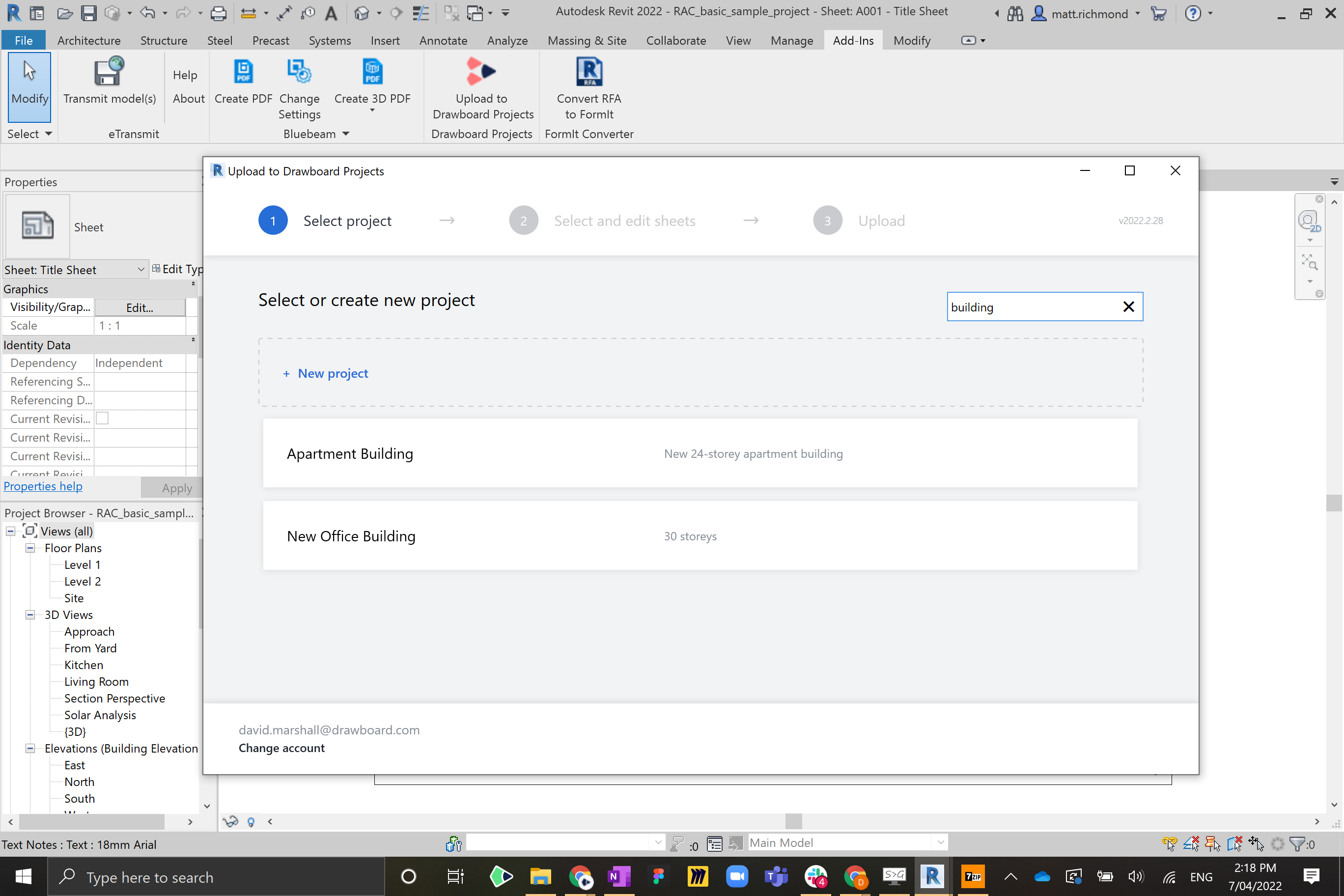Toggle the Current Revision checkbox
Screen dimensions: 1344x896
[x=102, y=419]
